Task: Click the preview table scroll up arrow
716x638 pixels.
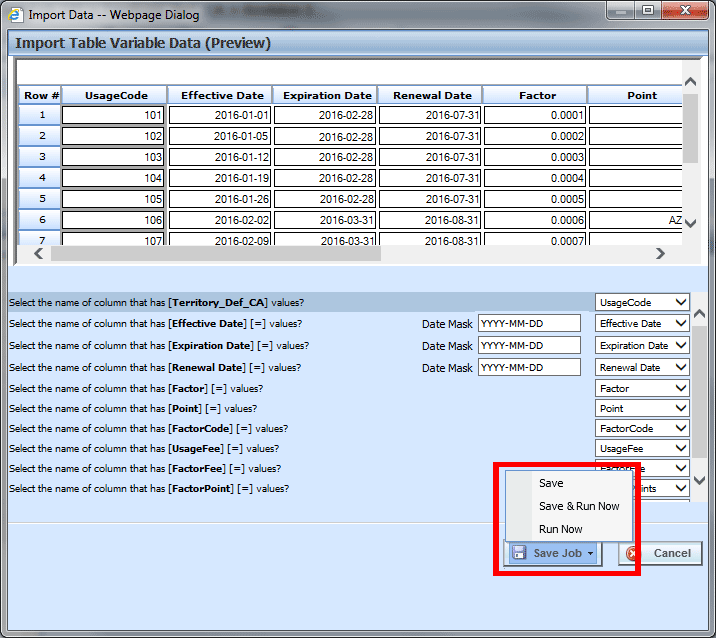Action: coord(690,82)
